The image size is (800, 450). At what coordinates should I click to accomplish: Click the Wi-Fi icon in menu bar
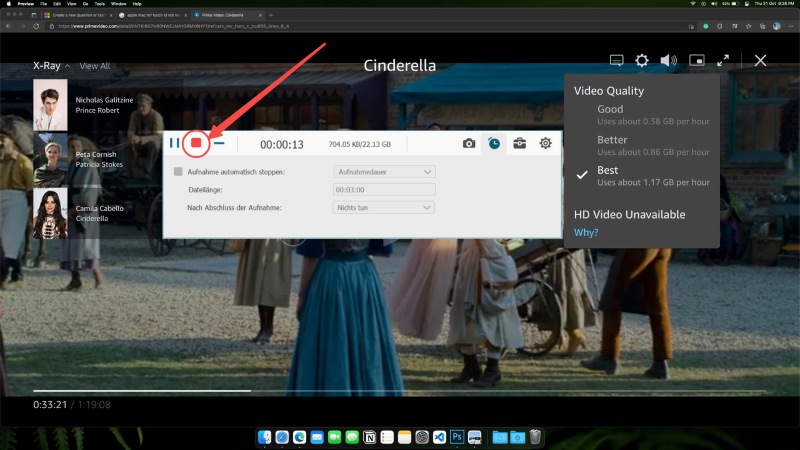pyautogui.click(x=692, y=4)
